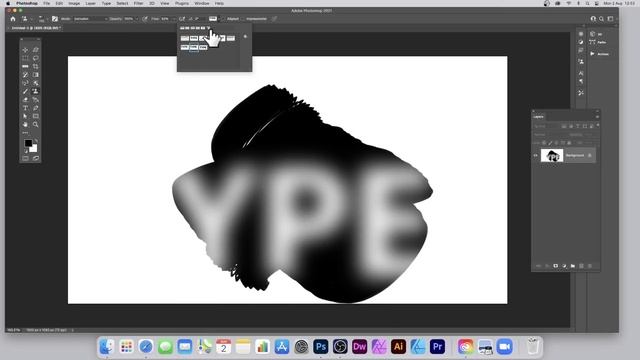The height and width of the screenshot is (360, 640).
Task: Select the Brush tool
Action: (x=25, y=91)
